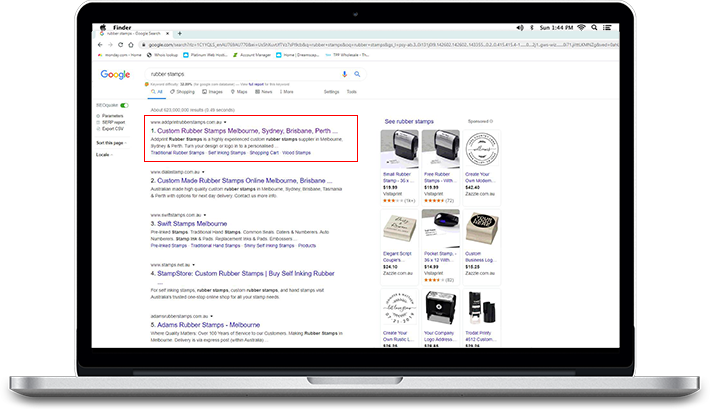The height and width of the screenshot is (410, 710).
Task: Expand the Sort this page dropdown
Action: pos(111,143)
